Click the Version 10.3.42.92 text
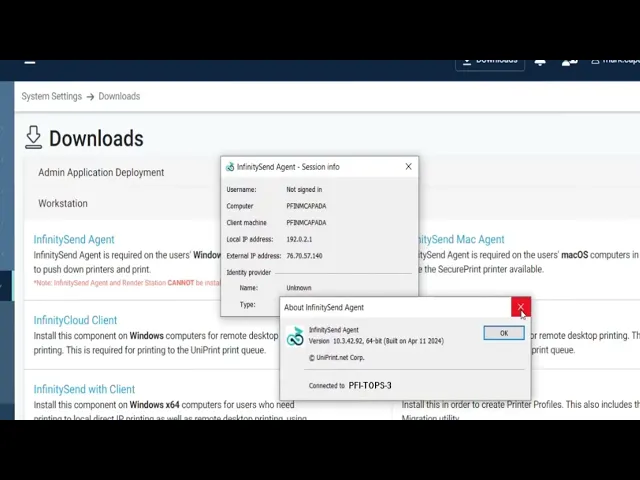This screenshot has height=480, width=640. [376, 341]
